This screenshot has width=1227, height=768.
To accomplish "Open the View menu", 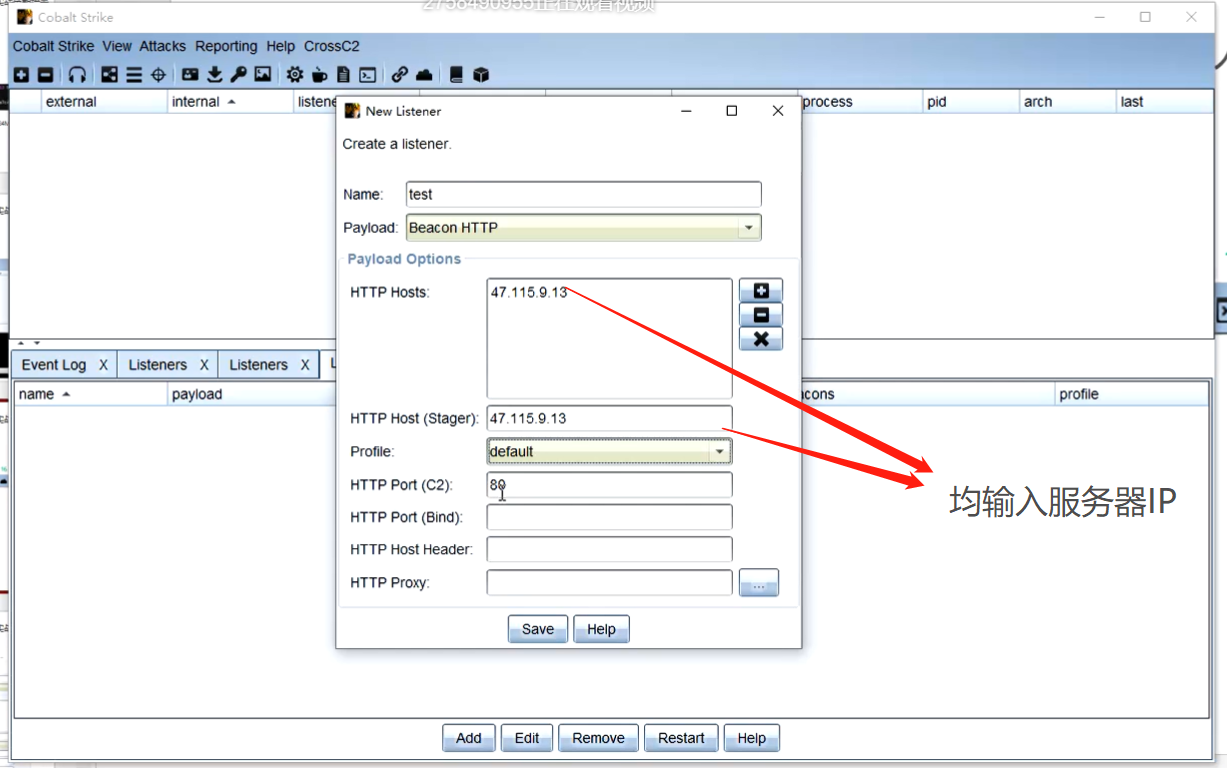I will point(117,46).
